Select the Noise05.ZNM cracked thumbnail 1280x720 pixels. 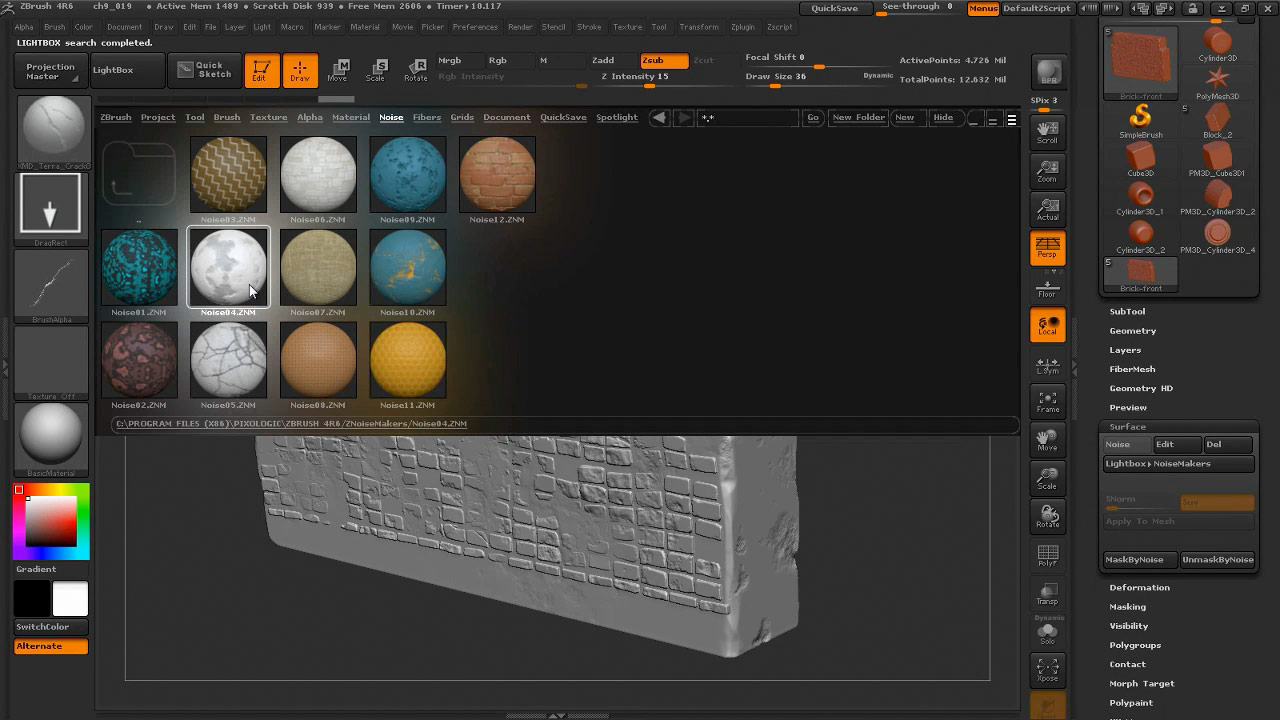(x=228, y=360)
